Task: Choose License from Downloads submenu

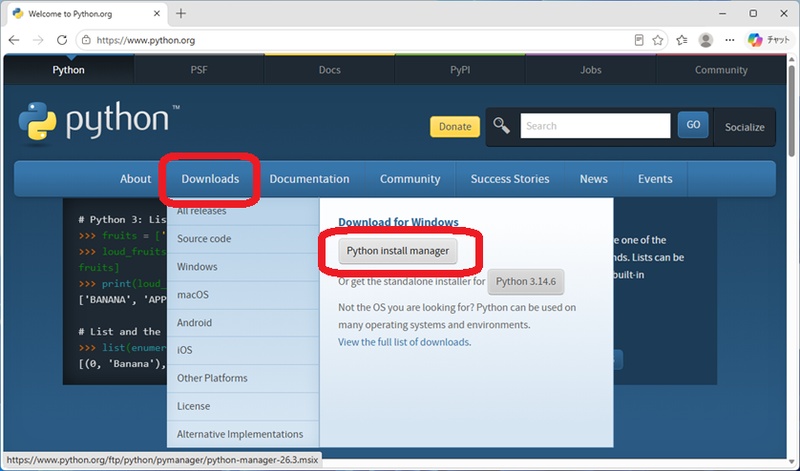Action: 243,406
